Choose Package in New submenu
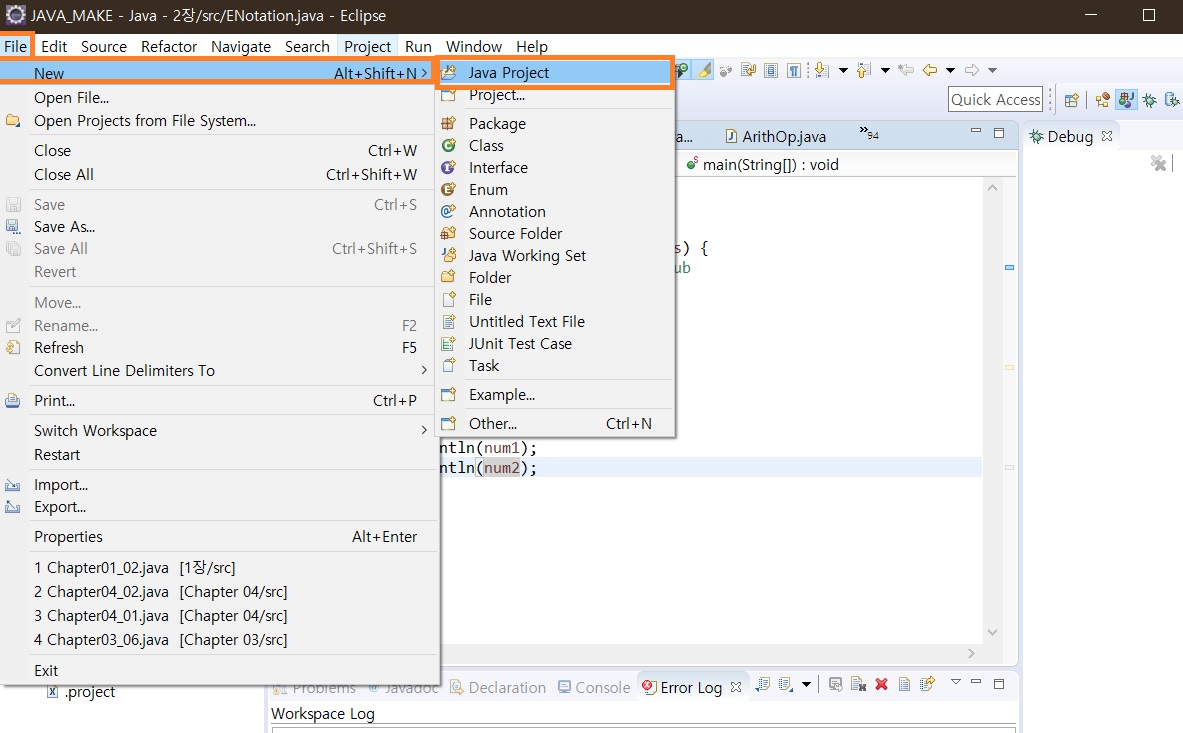Screen dimensions: 1183x733 [555, 123]
